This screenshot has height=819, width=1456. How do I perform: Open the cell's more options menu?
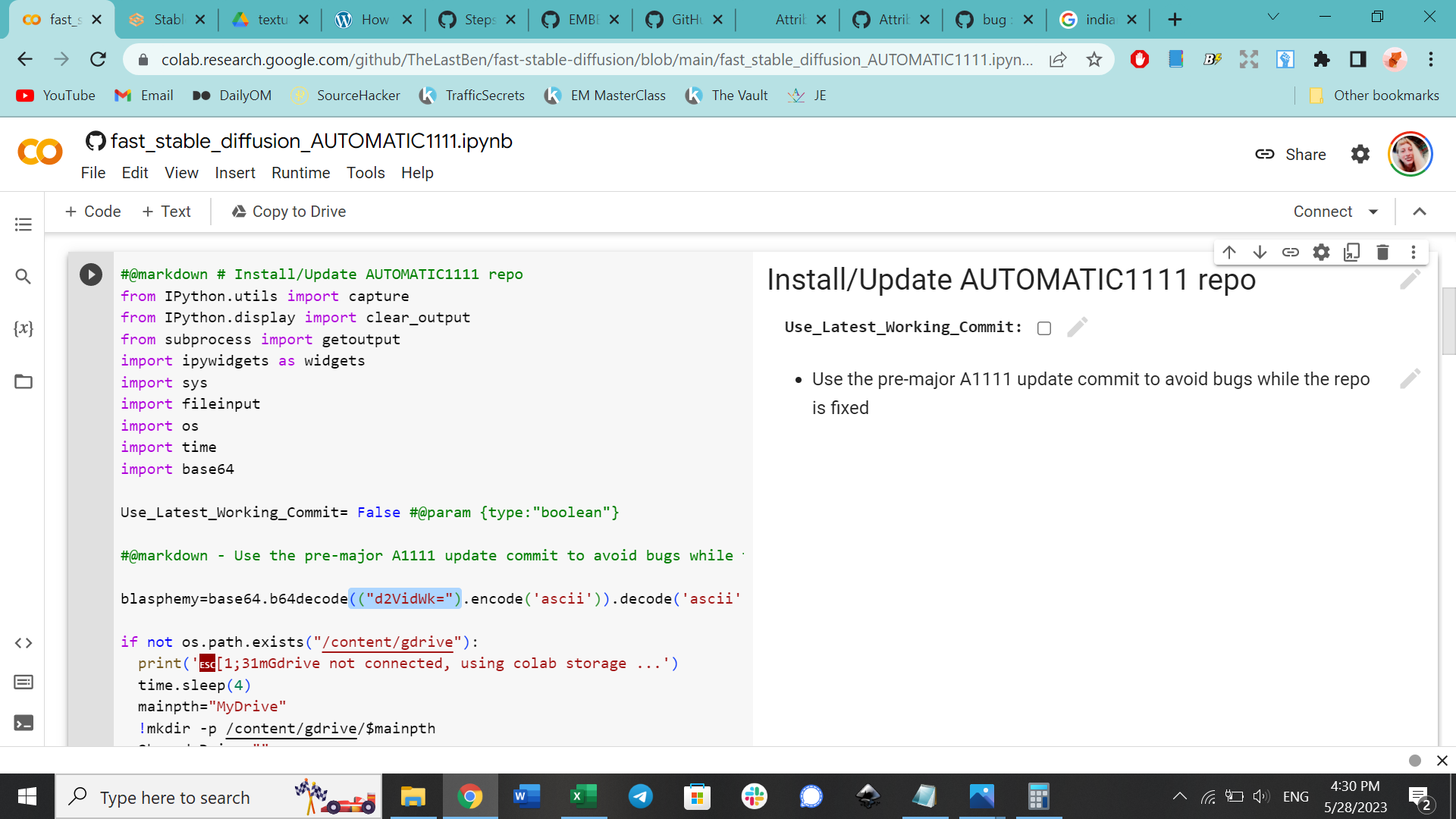click(x=1413, y=252)
